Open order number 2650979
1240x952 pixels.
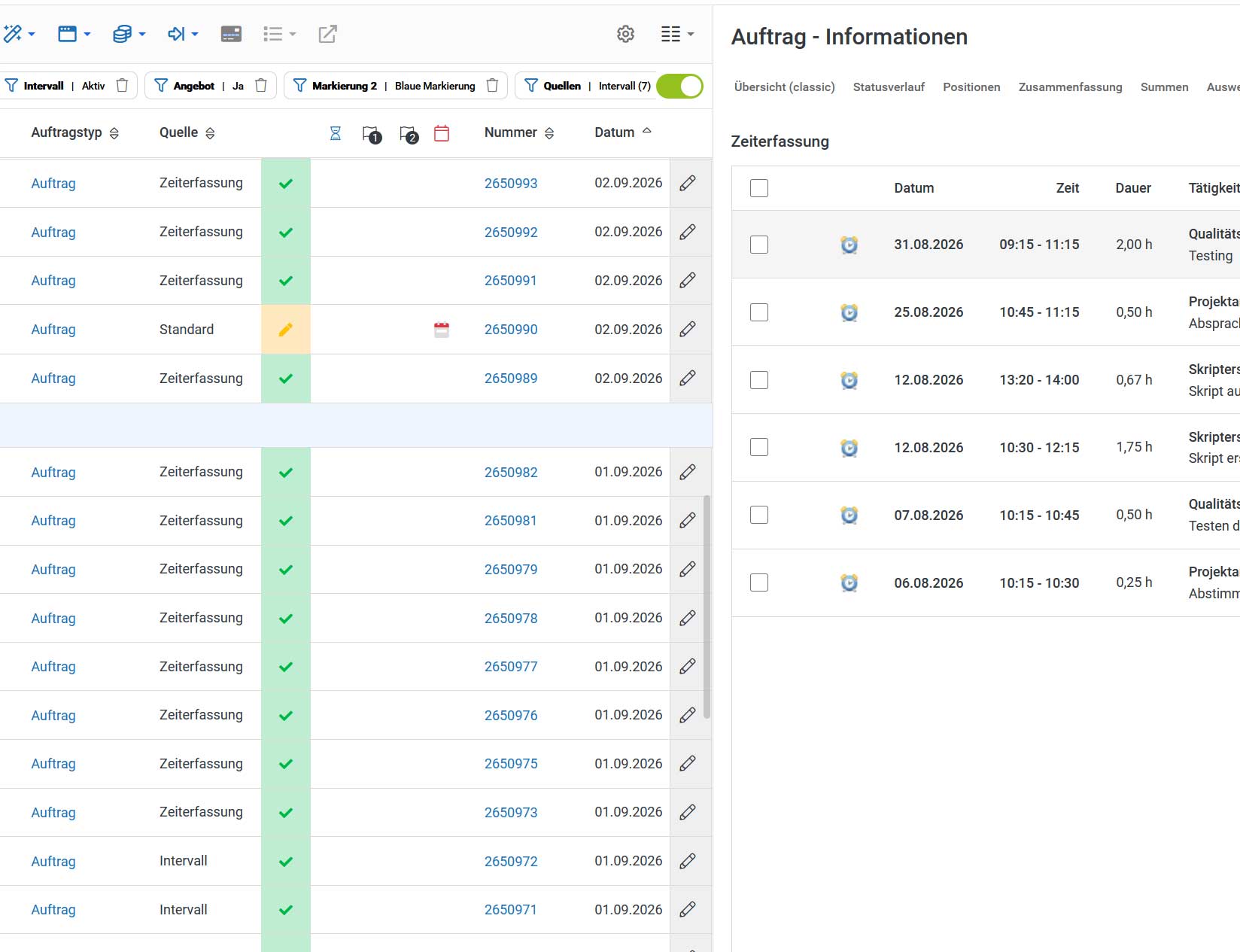pyautogui.click(x=511, y=570)
